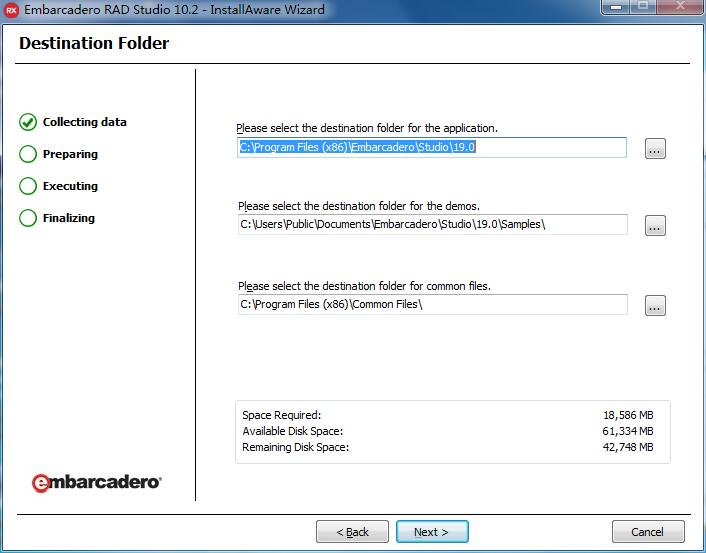Viewport: 706px width, 553px height.
Task: Browse for demos destination folder
Action: point(655,226)
